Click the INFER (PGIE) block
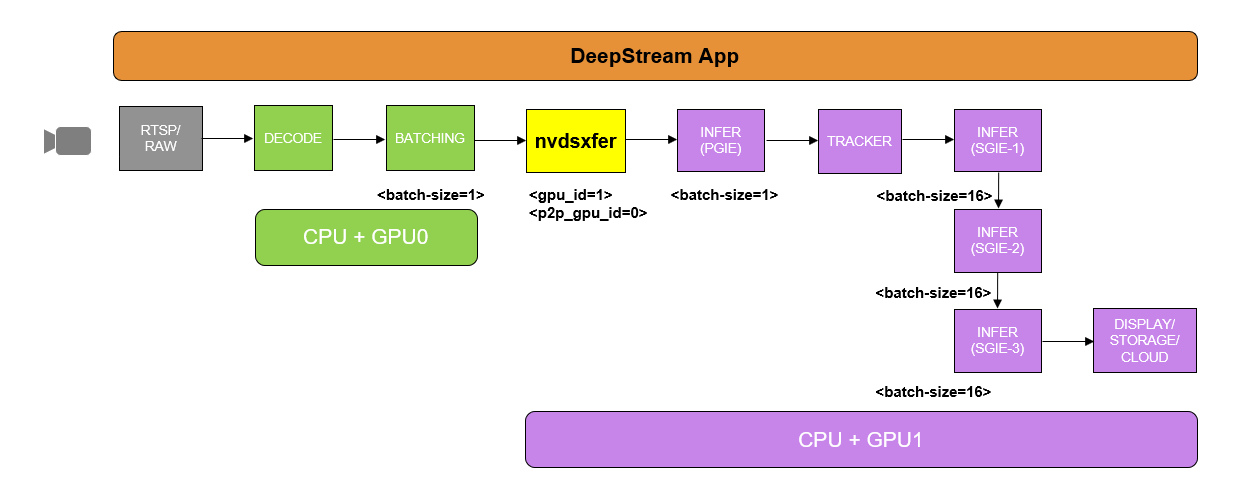The width and height of the screenshot is (1244, 494). (720, 141)
